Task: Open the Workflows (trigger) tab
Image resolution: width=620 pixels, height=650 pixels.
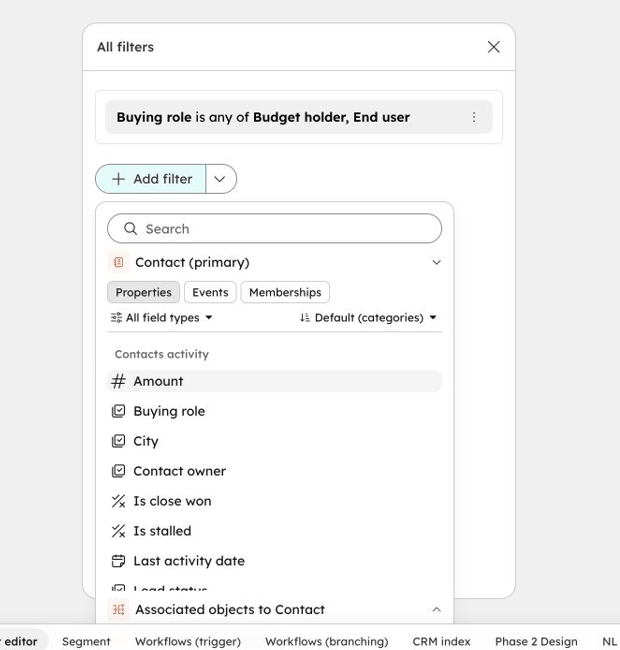Action: pos(188,641)
